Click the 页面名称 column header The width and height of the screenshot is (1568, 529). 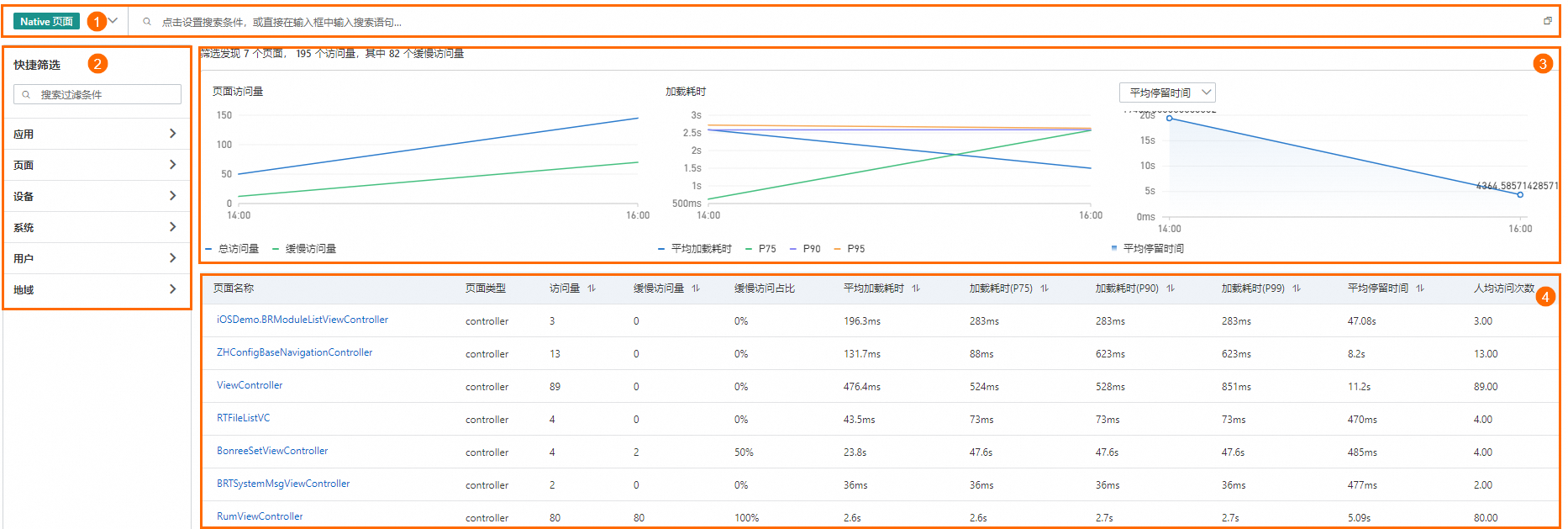pyautogui.click(x=234, y=288)
